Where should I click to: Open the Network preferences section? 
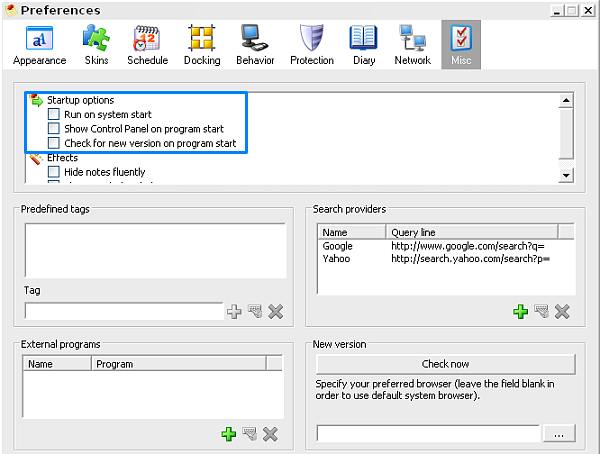point(412,45)
